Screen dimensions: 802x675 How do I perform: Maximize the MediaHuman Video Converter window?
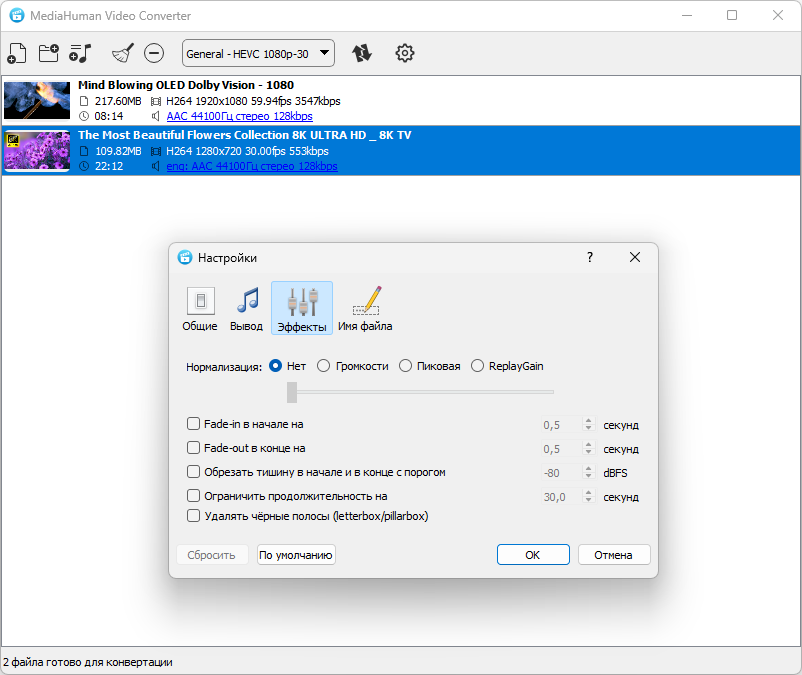click(x=732, y=15)
